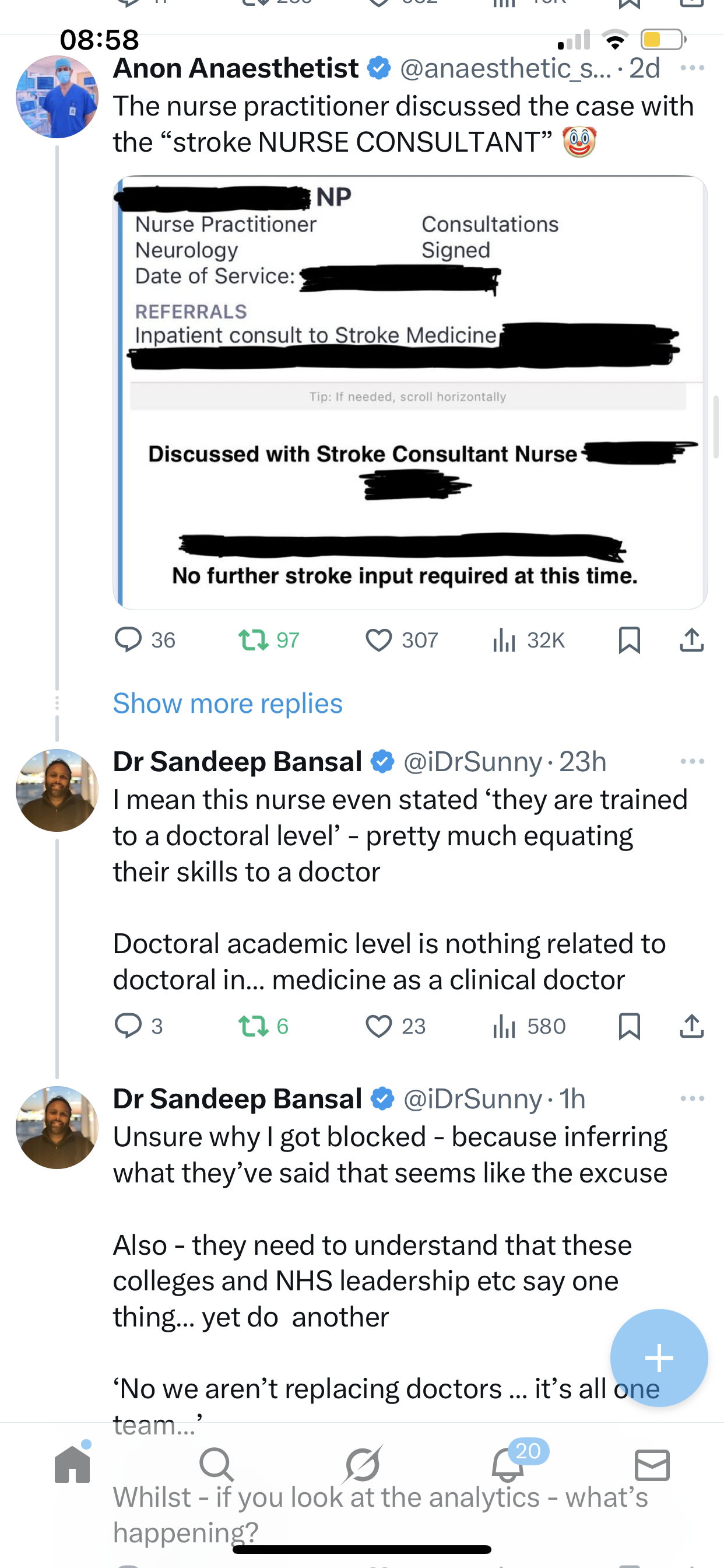This screenshot has height=1568, width=724.
Task: Open Notifications with 20 badge
Action: coord(508,1464)
